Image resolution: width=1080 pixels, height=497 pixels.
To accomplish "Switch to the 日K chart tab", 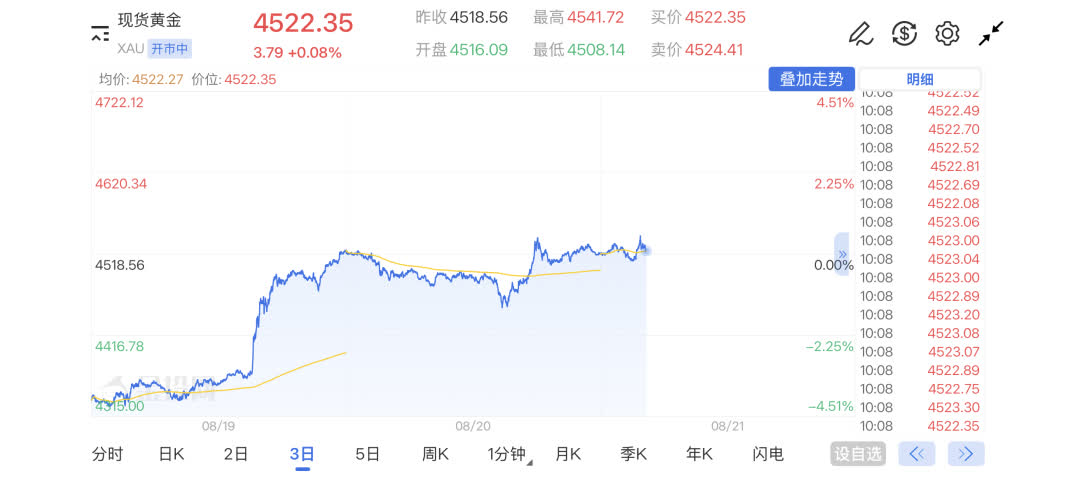I will [172, 454].
